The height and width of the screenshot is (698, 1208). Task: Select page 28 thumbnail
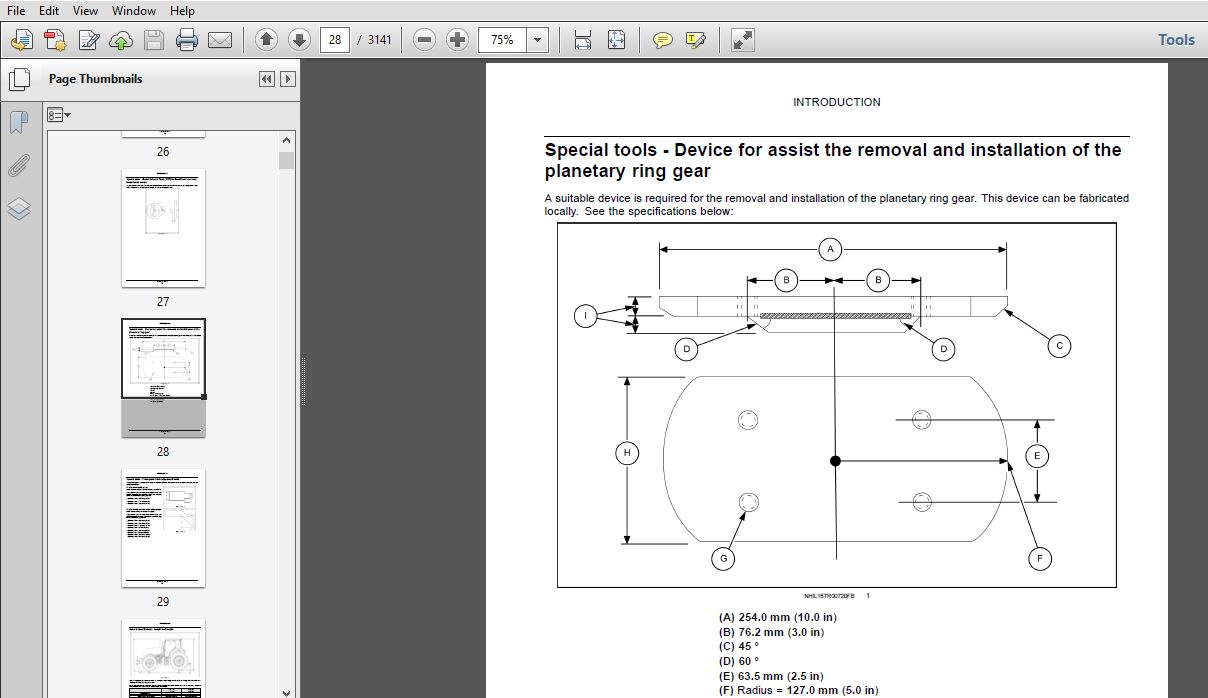click(x=163, y=378)
